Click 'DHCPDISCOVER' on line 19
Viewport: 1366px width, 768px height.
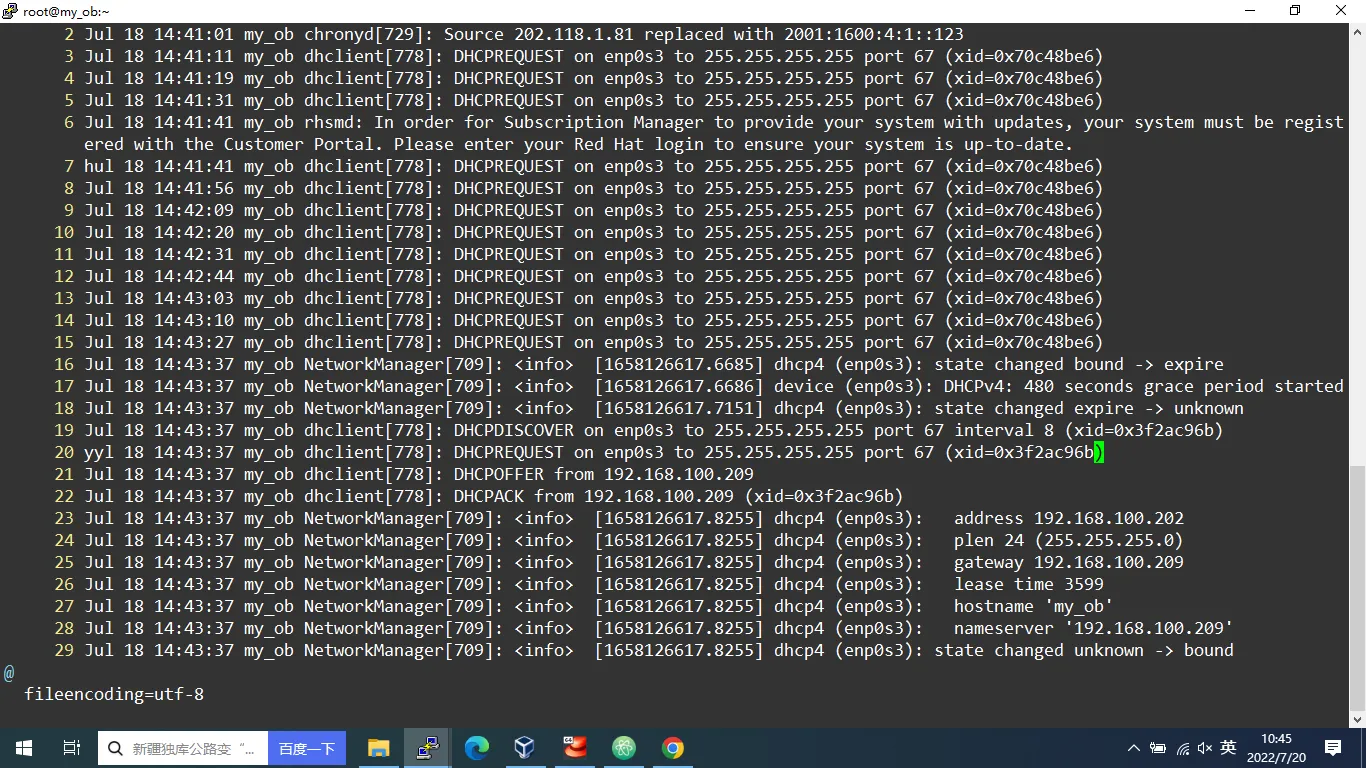tap(514, 430)
